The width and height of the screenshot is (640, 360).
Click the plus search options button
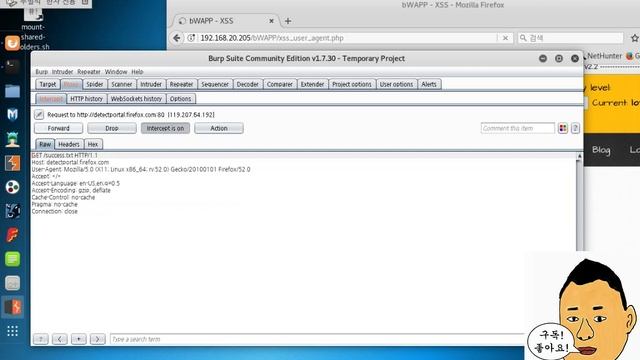click(x=79, y=339)
